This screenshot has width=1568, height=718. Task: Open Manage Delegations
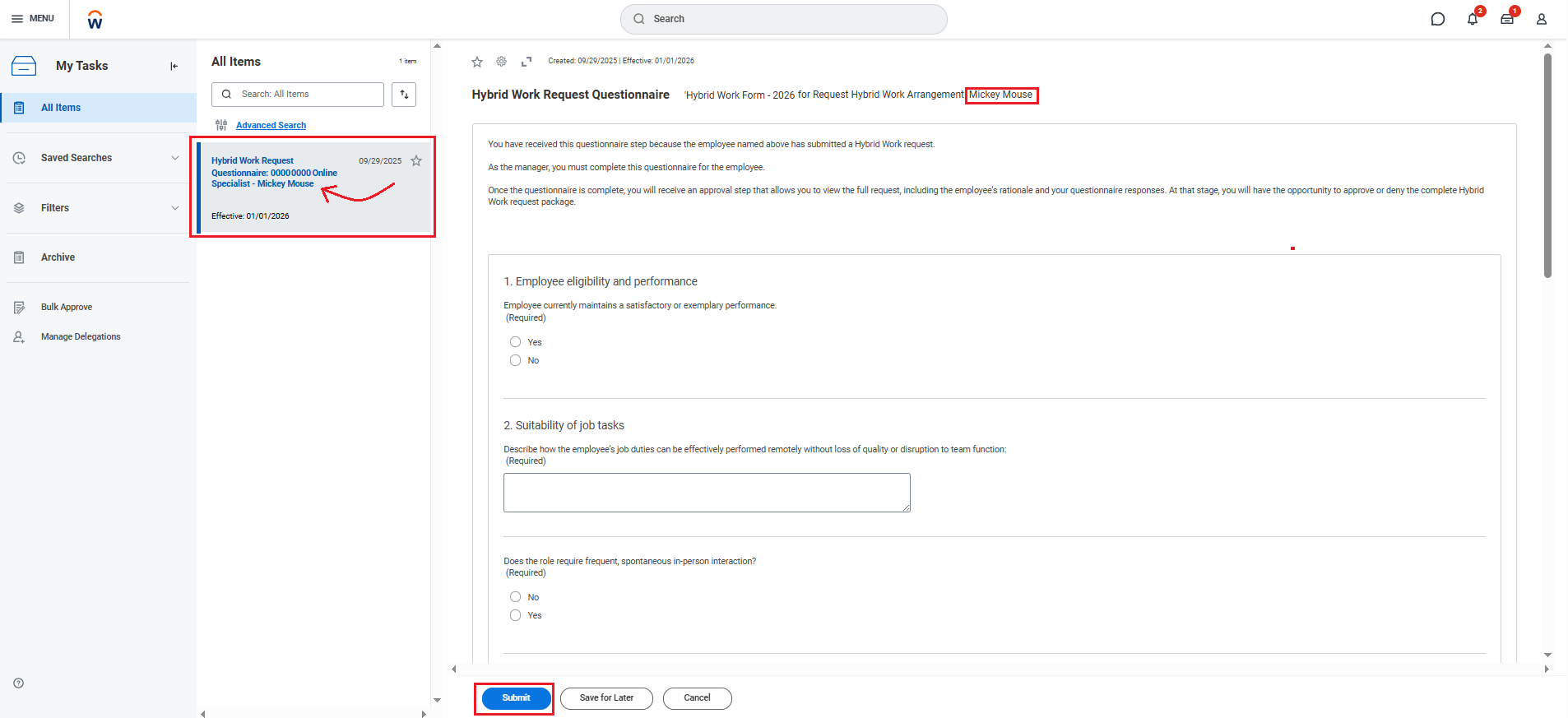coord(81,336)
